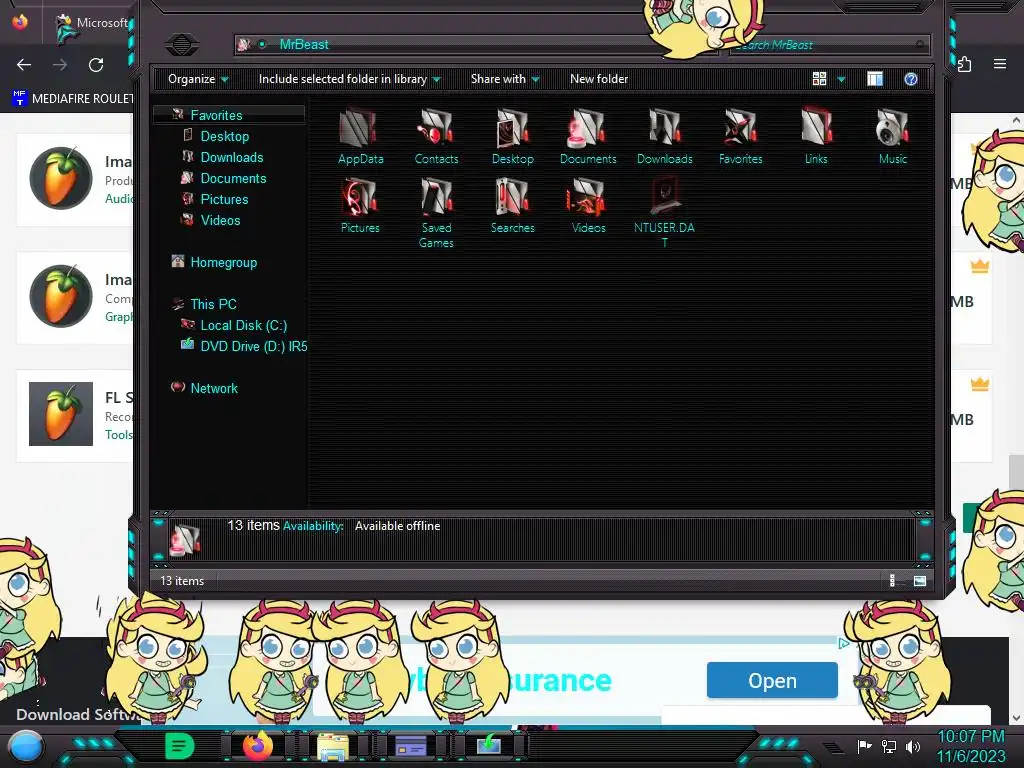Viewport: 1024px width, 768px height.
Task: Select the Documents folder in file pane
Action: coord(588,136)
